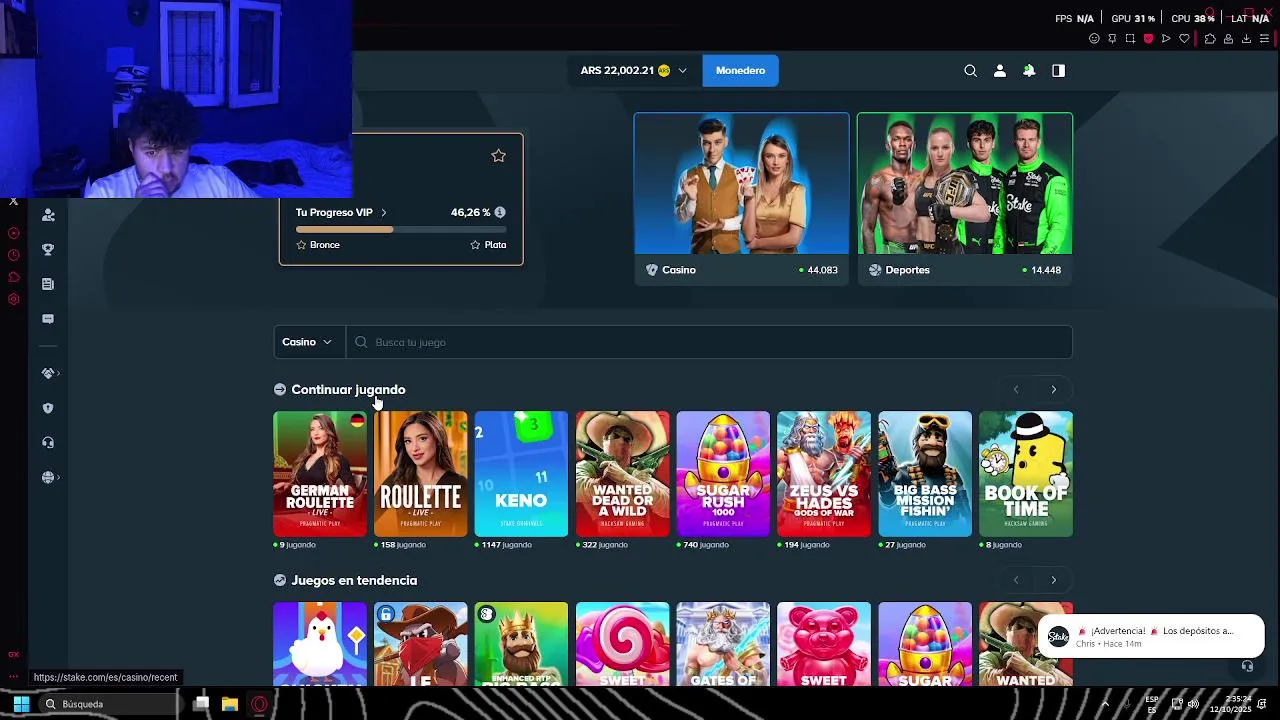1280x720 pixels.
Task: Open the blog newspaper icon in sidebar
Action: coord(48,284)
